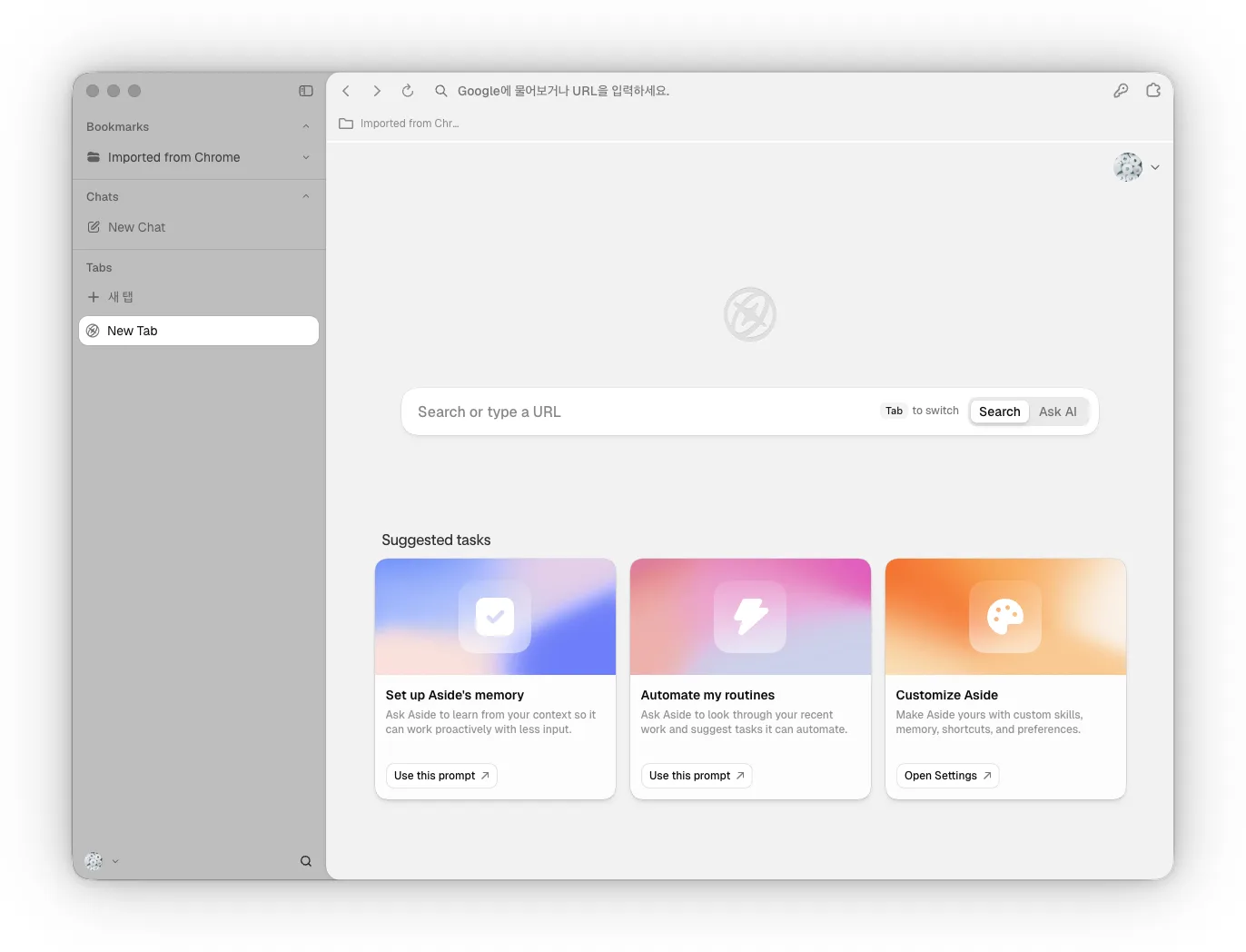Click the compass logo above the search box

[750, 314]
